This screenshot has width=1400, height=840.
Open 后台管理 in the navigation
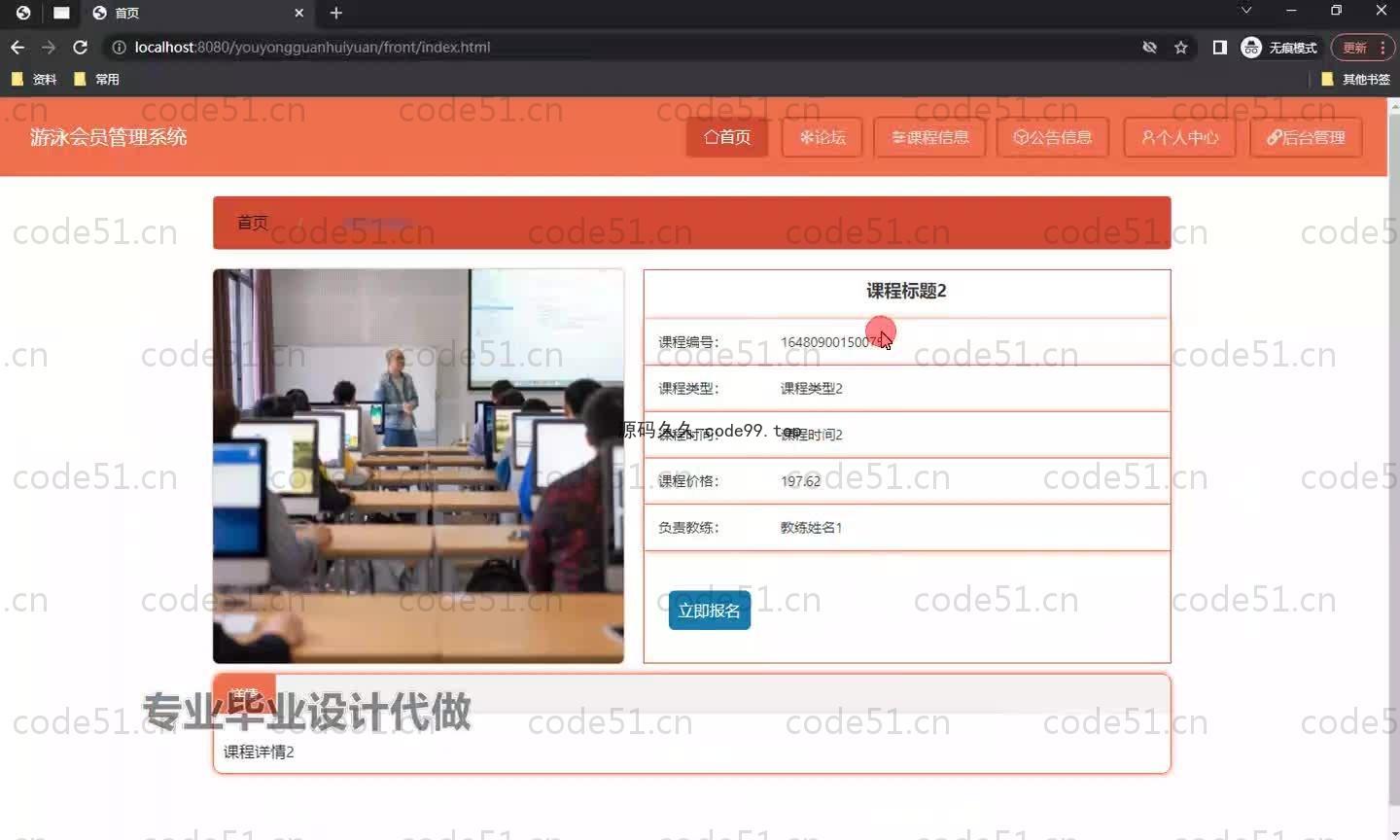pos(1306,137)
